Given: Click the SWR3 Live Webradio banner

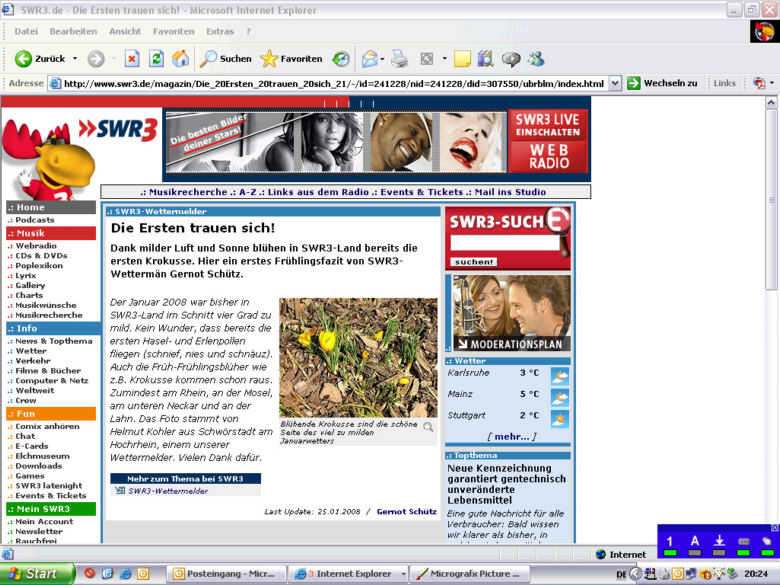Looking at the screenshot, I should [548, 141].
